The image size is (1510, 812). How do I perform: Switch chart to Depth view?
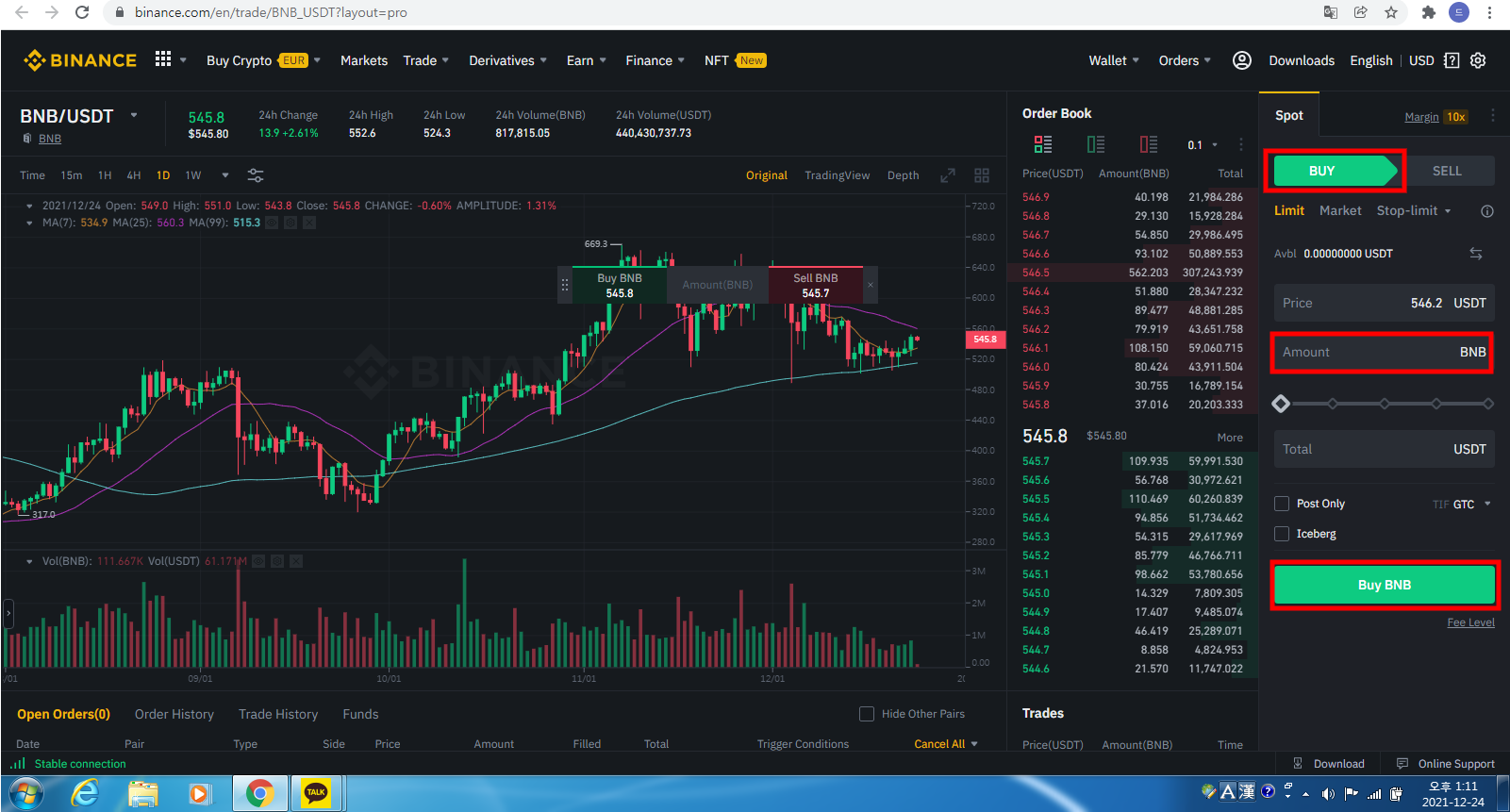tap(903, 175)
